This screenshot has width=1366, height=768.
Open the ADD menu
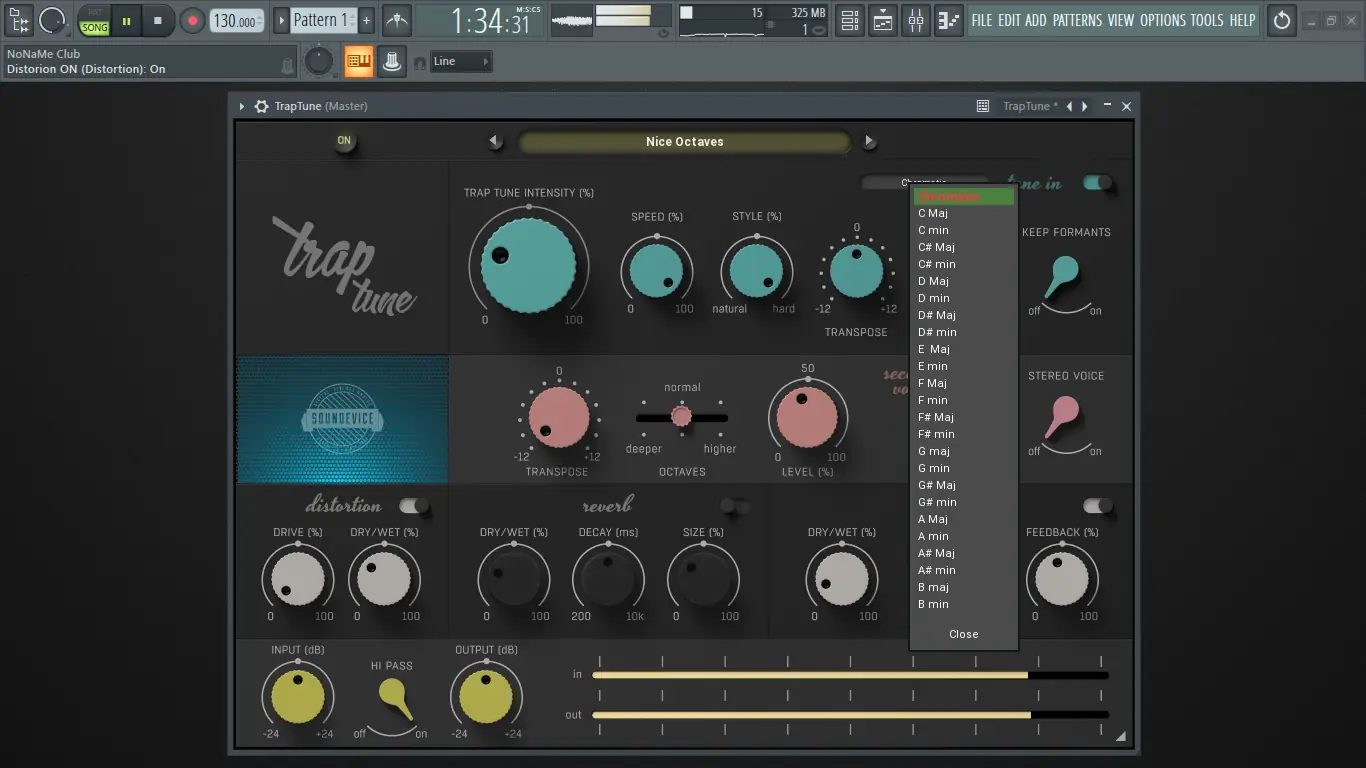[1036, 20]
